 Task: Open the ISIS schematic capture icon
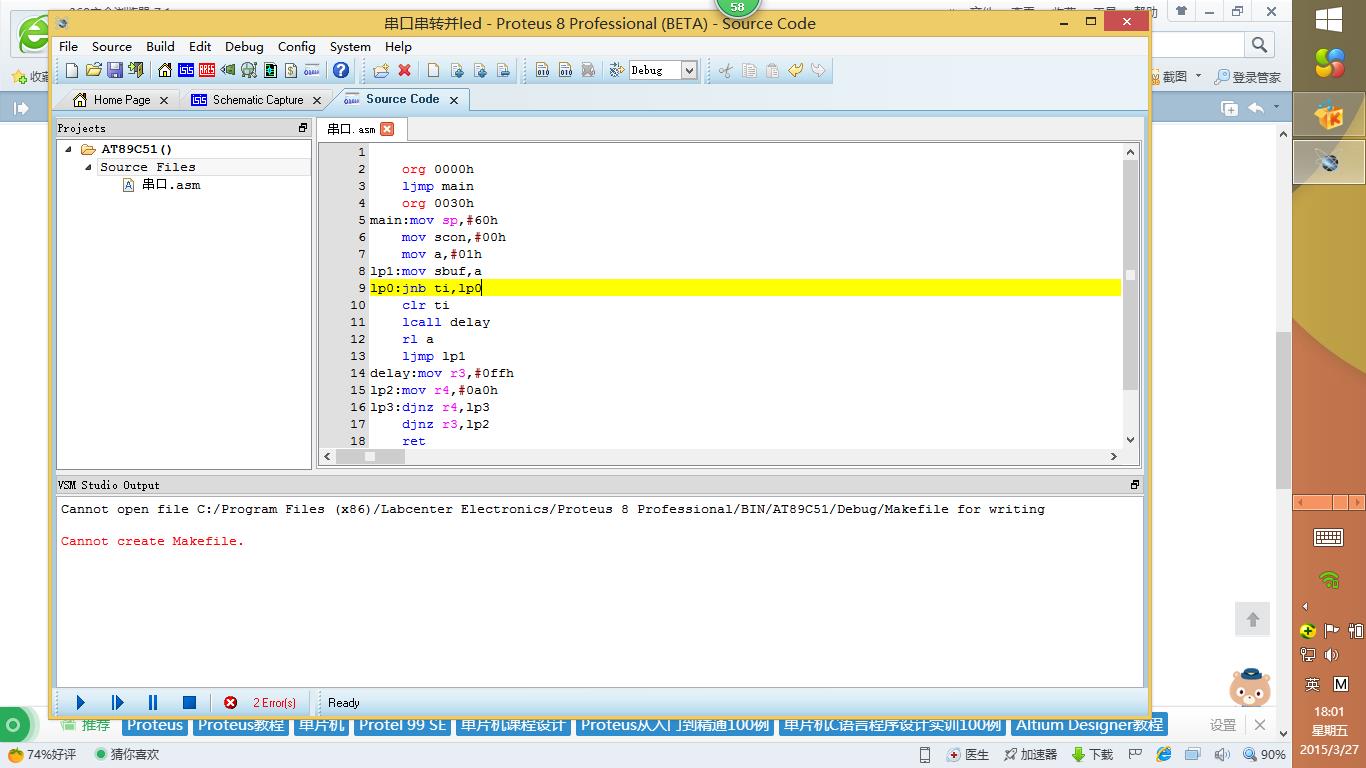coord(186,70)
